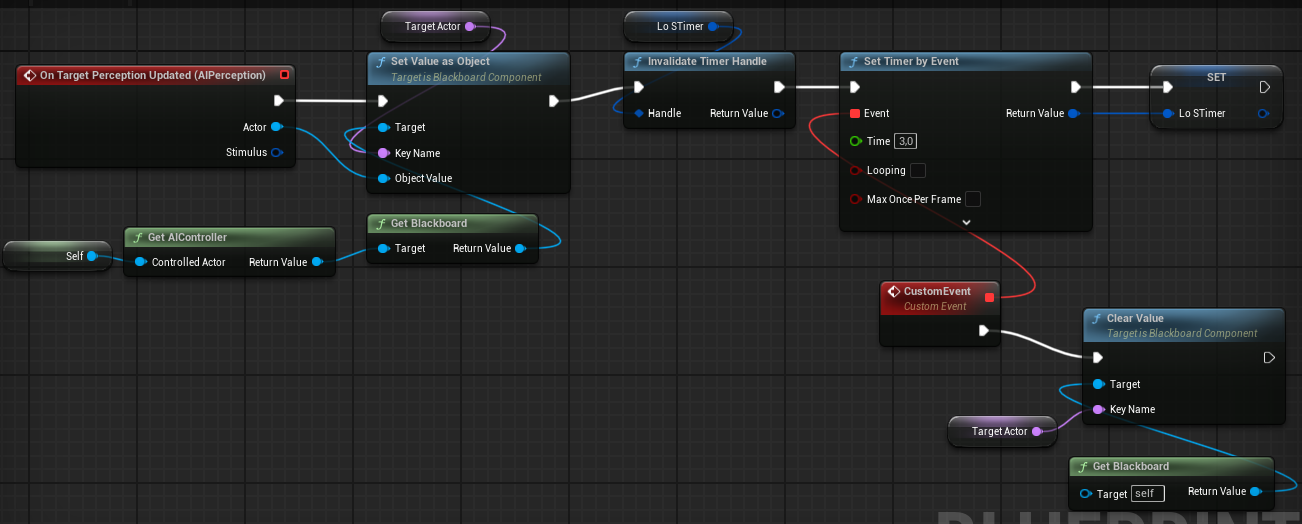
Task: Enable the Max Once Per Frame checkbox
Action: click(x=972, y=199)
